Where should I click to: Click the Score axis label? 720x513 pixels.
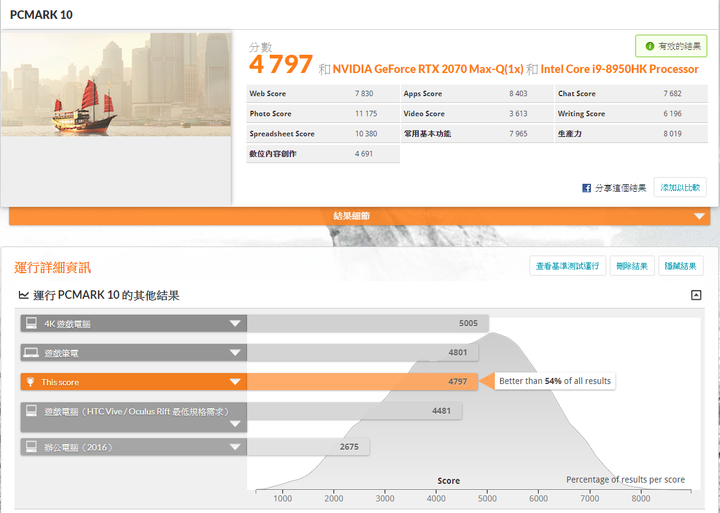tap(449, 481)
